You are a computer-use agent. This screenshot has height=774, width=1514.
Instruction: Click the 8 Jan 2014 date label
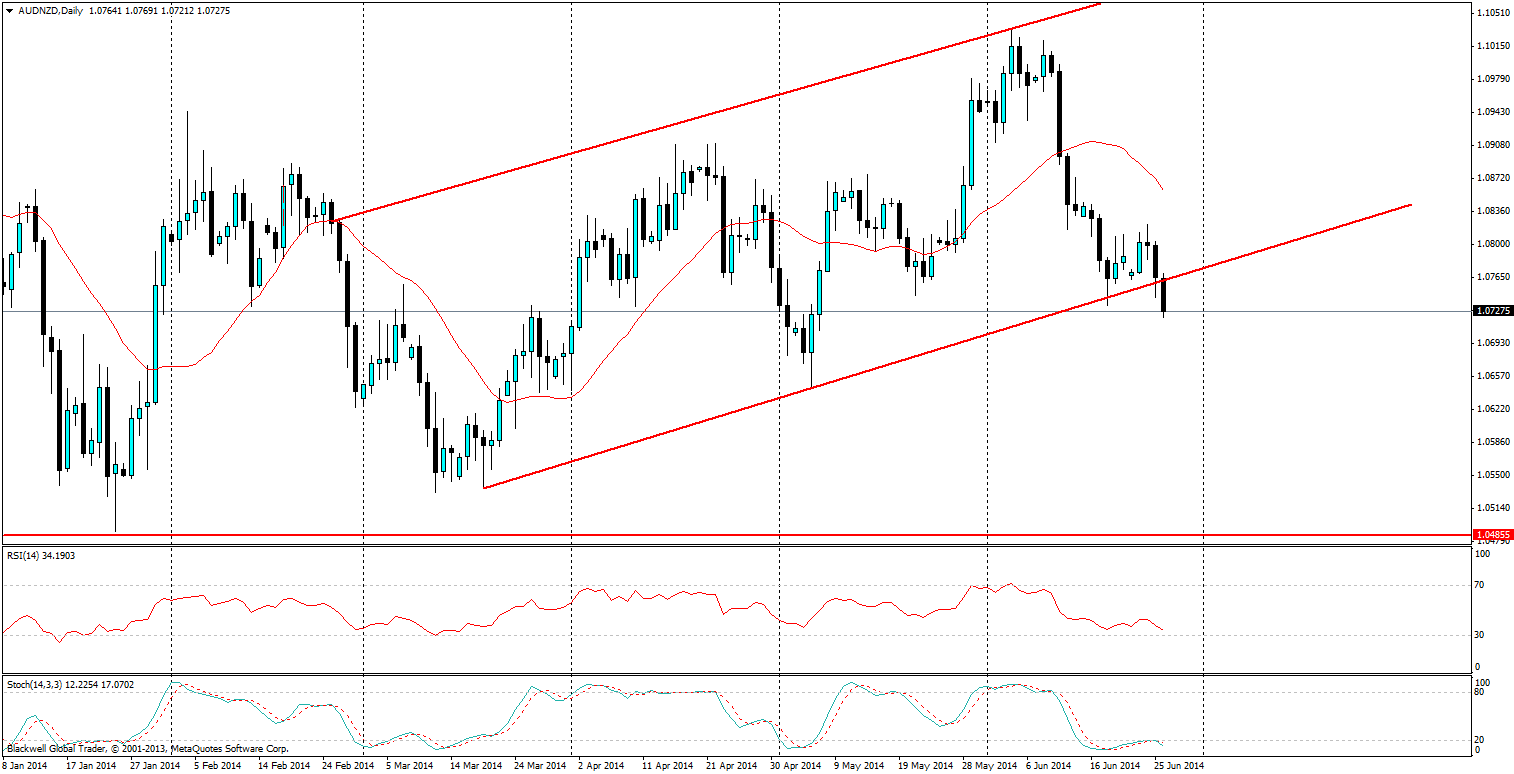[x=25, y=766]
